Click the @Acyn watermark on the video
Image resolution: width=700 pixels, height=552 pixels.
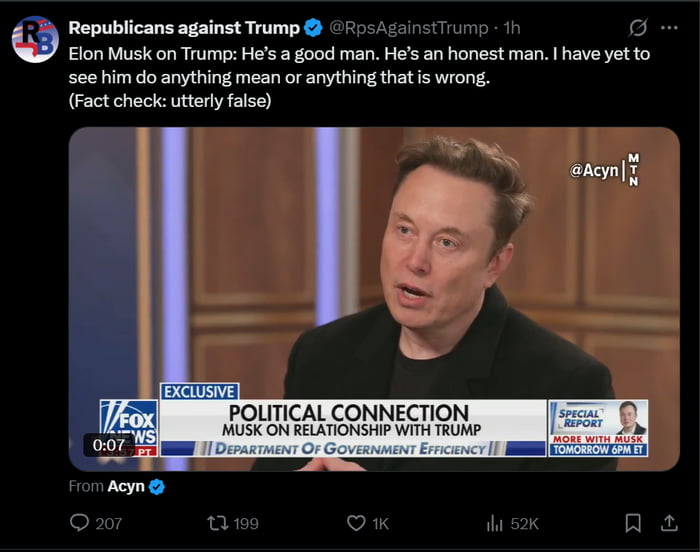[593, 171]
